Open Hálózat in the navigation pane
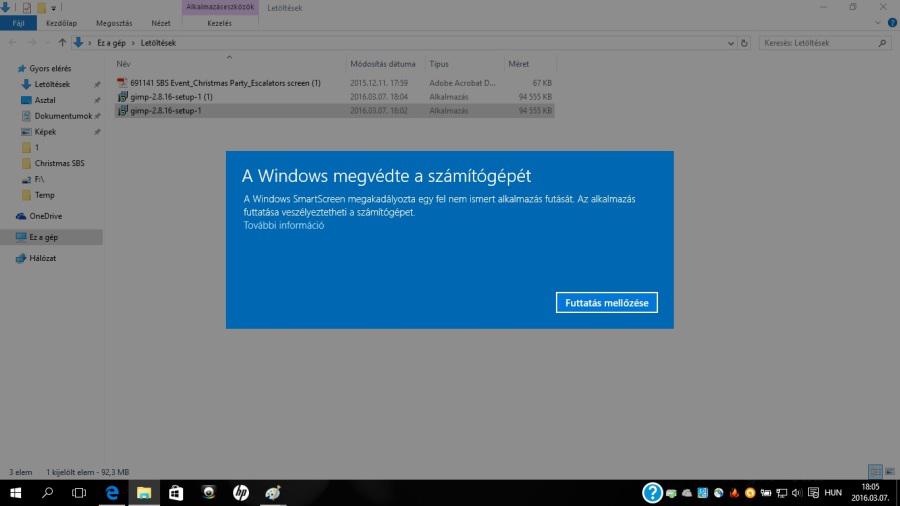 point(42,258)
